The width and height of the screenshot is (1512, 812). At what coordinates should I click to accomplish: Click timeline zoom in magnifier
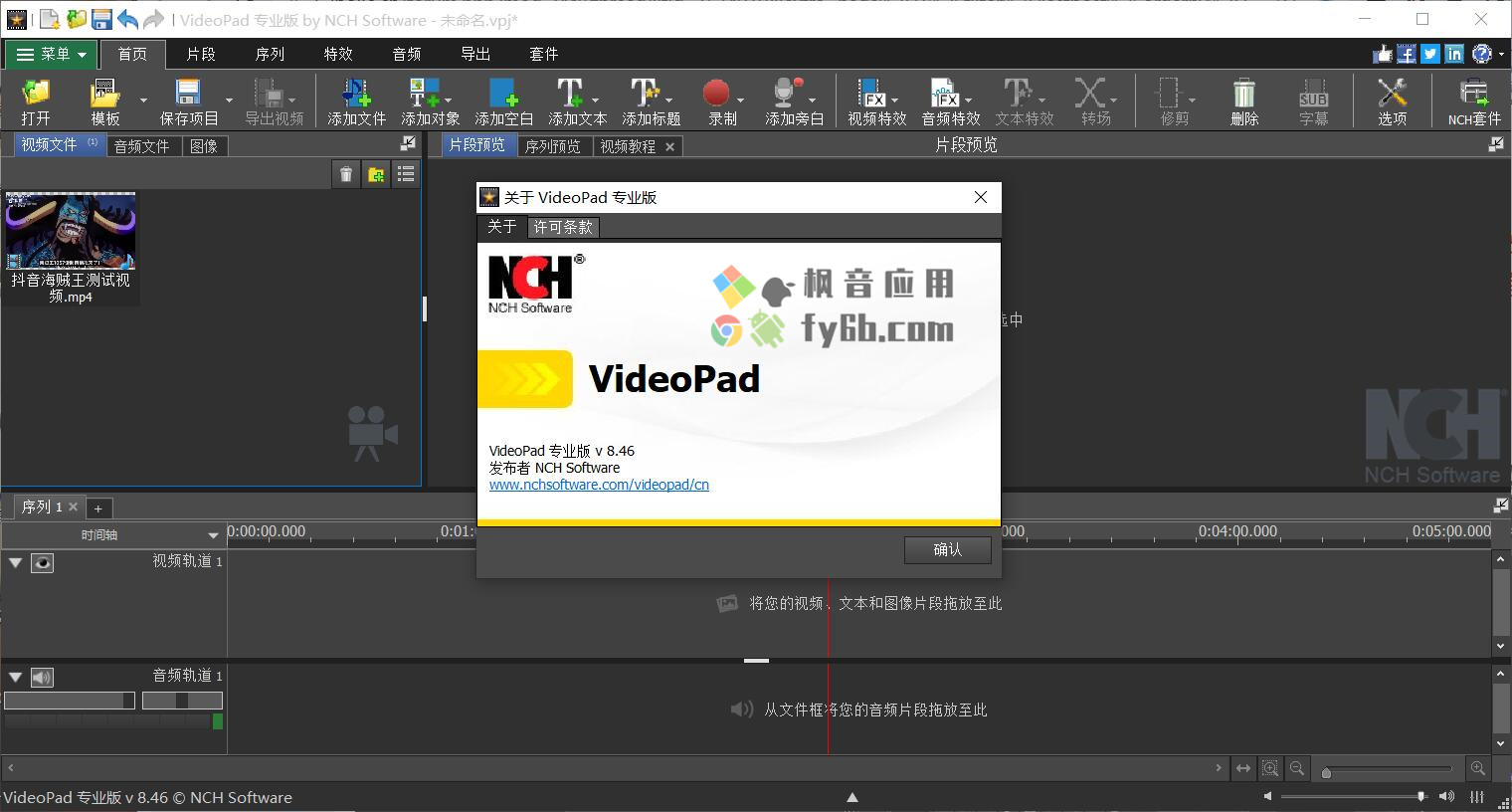(x=1478, y=767)
